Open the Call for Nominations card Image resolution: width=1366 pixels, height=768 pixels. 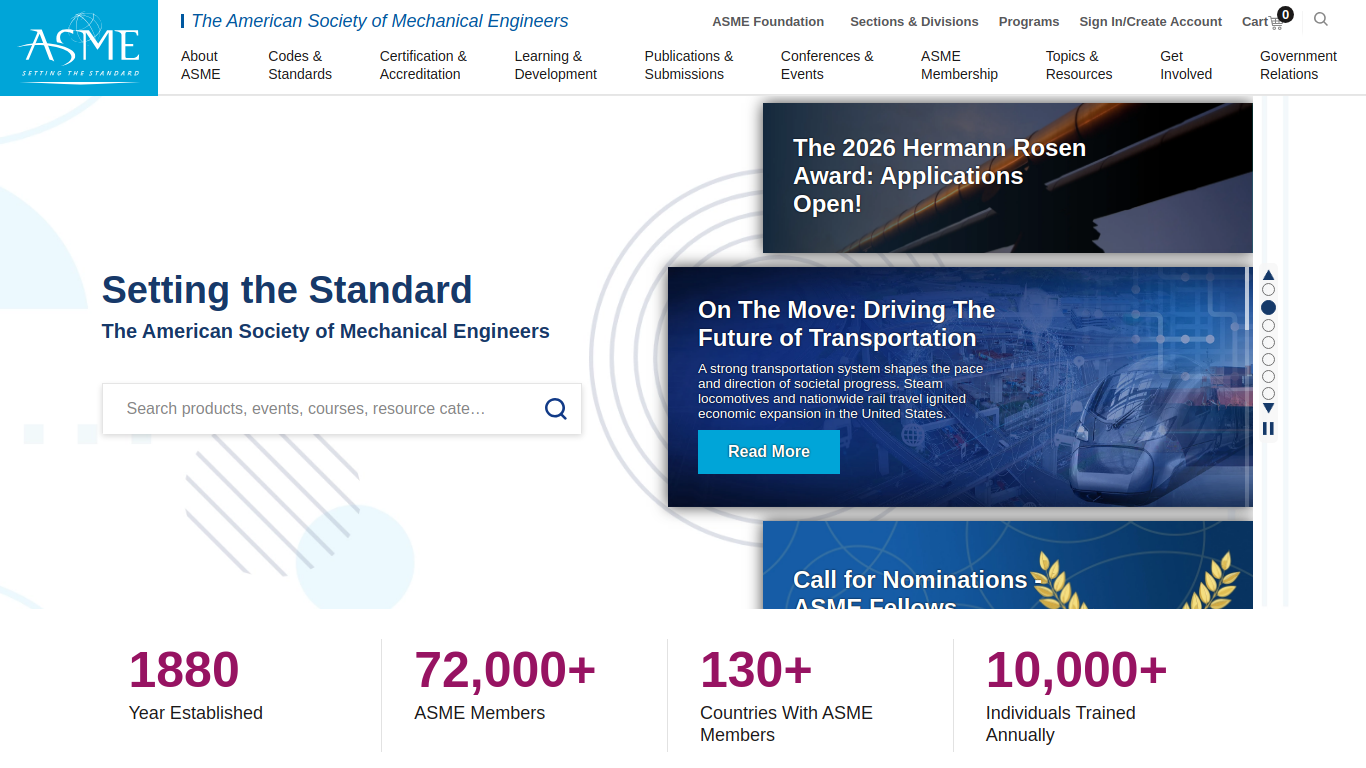click(1007, 565)
